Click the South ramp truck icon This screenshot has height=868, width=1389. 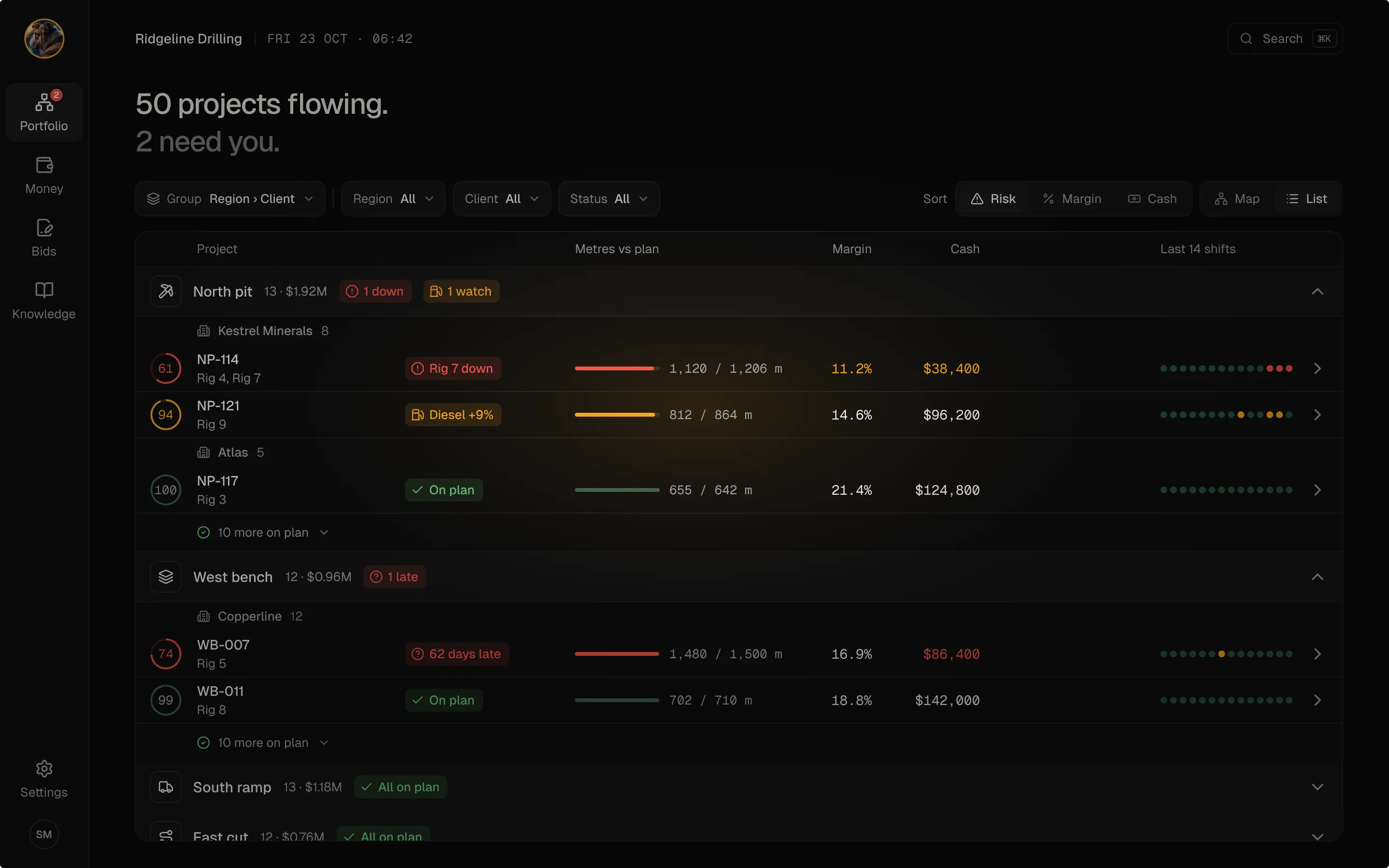tap(166, 787)
